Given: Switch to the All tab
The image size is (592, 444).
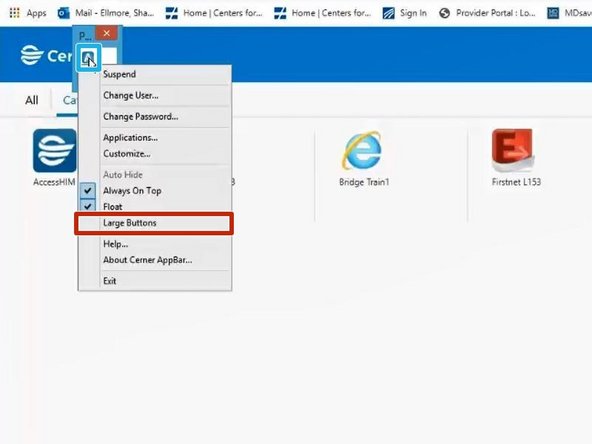Looking at the screenshot, I should point(32,100).
